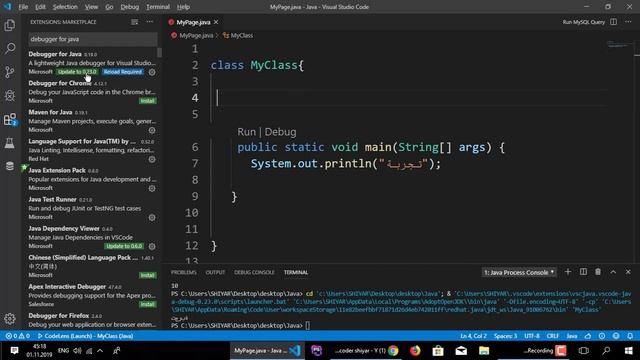This screenshot has width=640, height=360.
Task: Change UTF-8 encoding in status bar
Action: tap(531, 336)
